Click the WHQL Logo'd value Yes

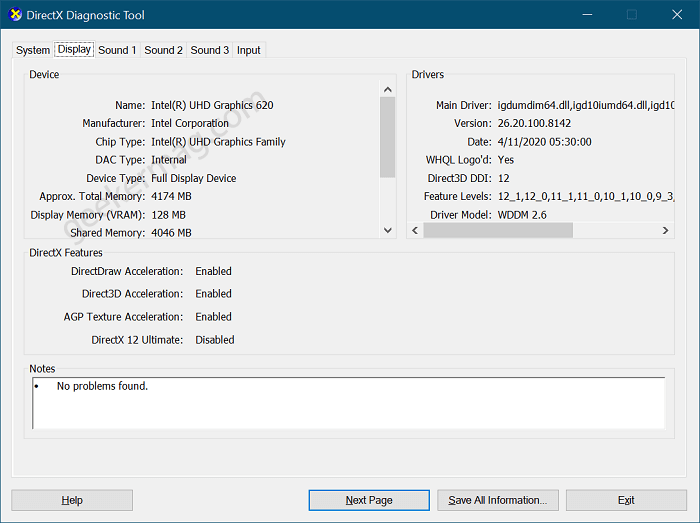505,160
